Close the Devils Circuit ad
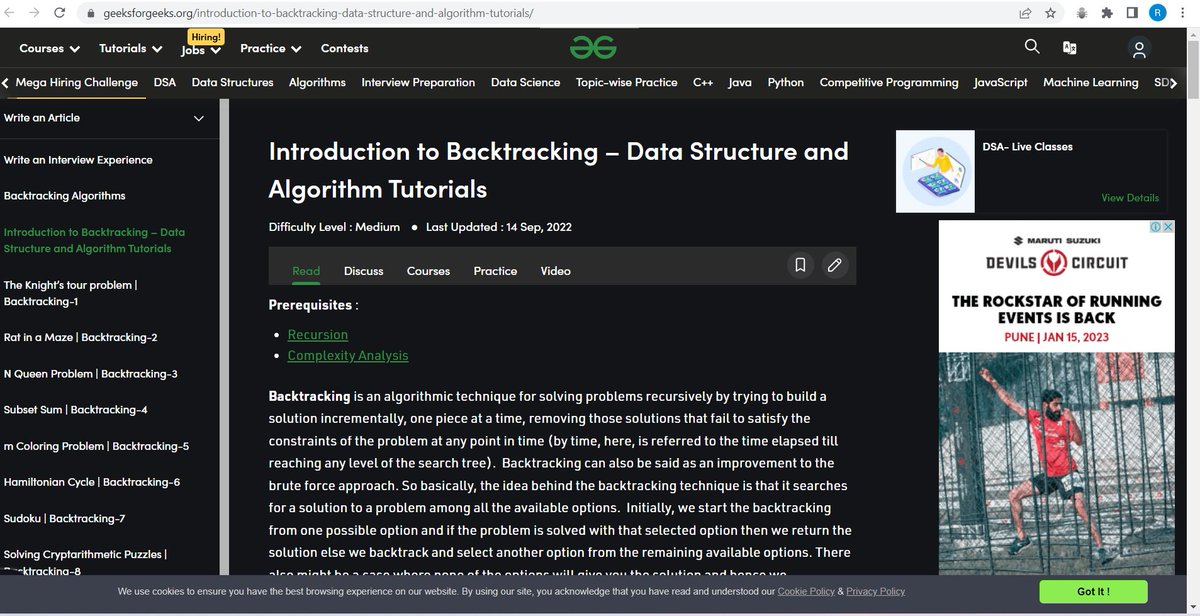This screenshot has width=1200, height=616. [1168, 227]
